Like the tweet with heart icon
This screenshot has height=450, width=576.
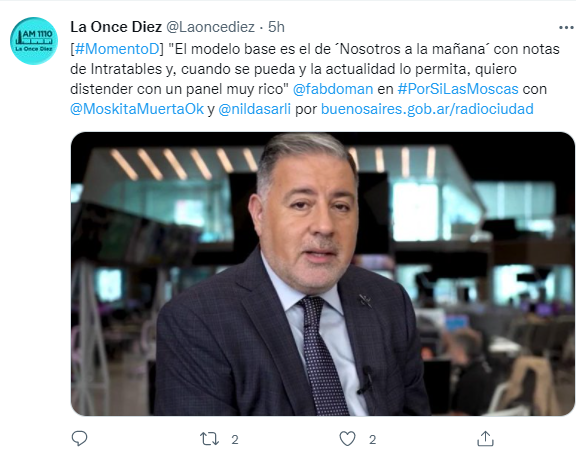(x=347, y=439)
